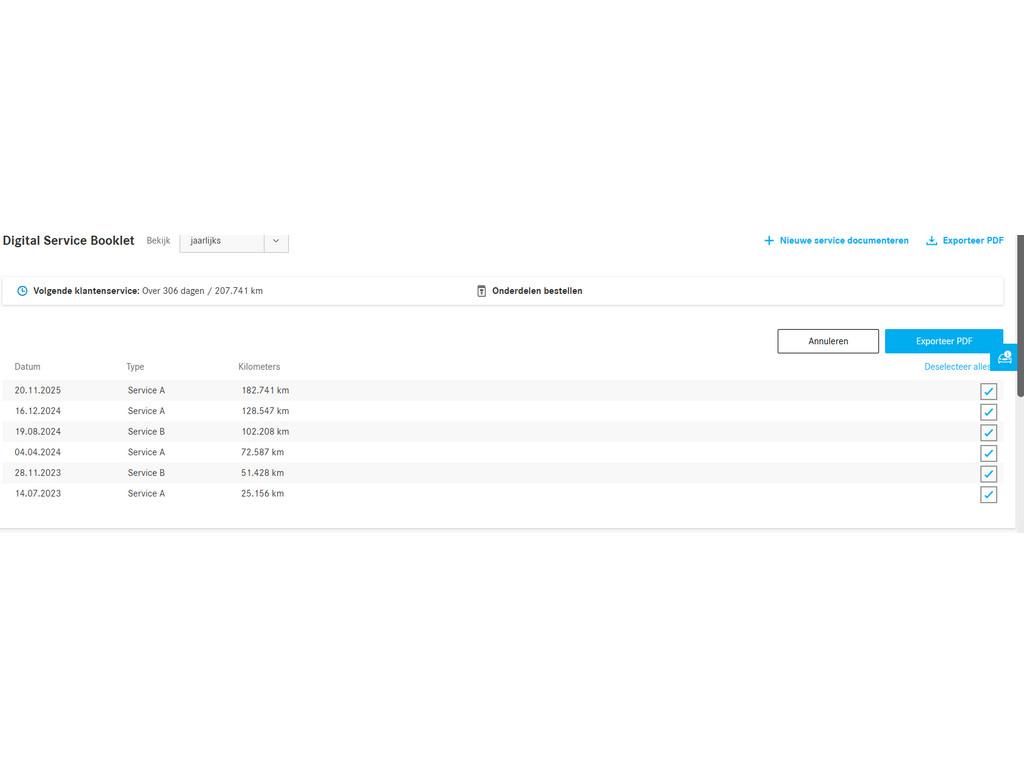
Task: Open the floating car notification icon
Action: [x=1005, y=357]
